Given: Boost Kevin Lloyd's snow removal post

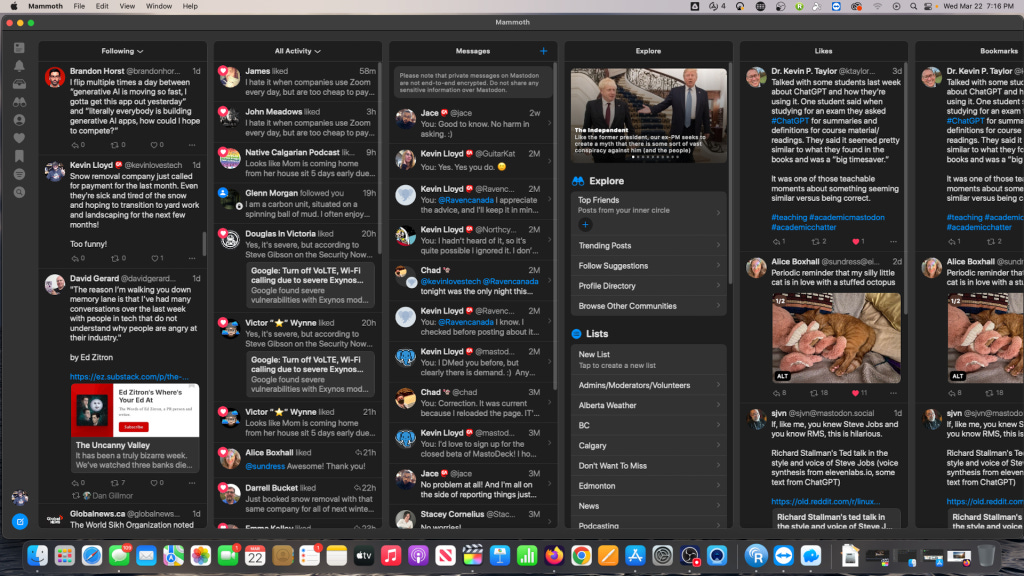Looking at the screenshot, I should [x=118, y=259].
